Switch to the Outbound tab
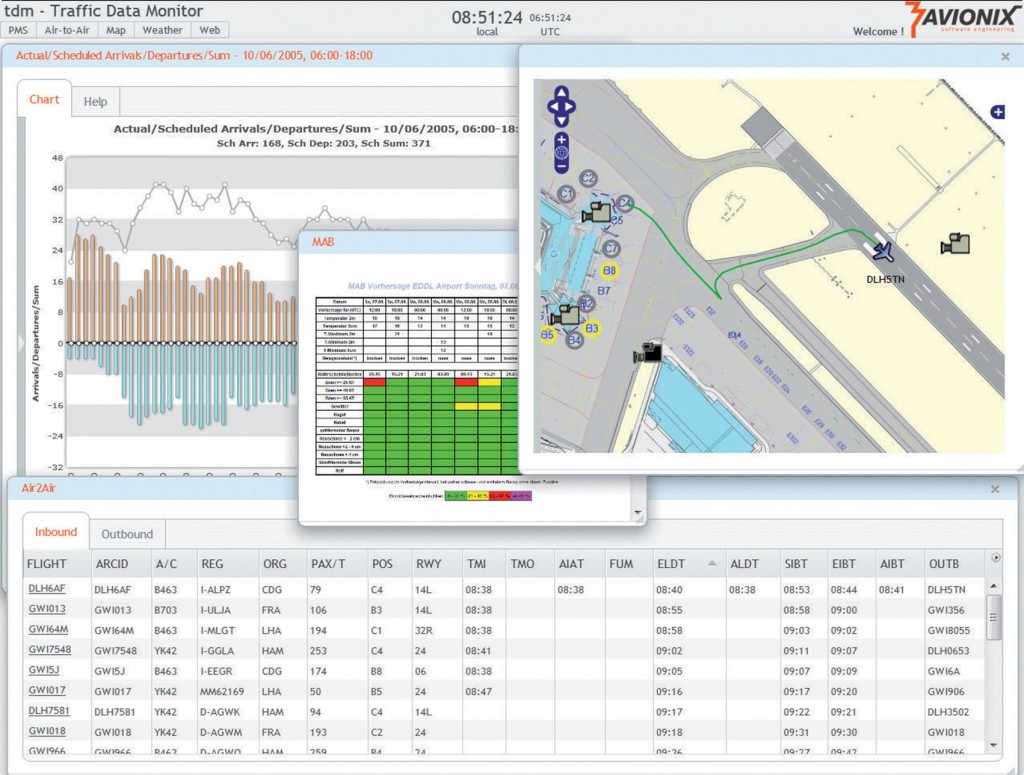The image size is (1024, 775). coord(127,534)
